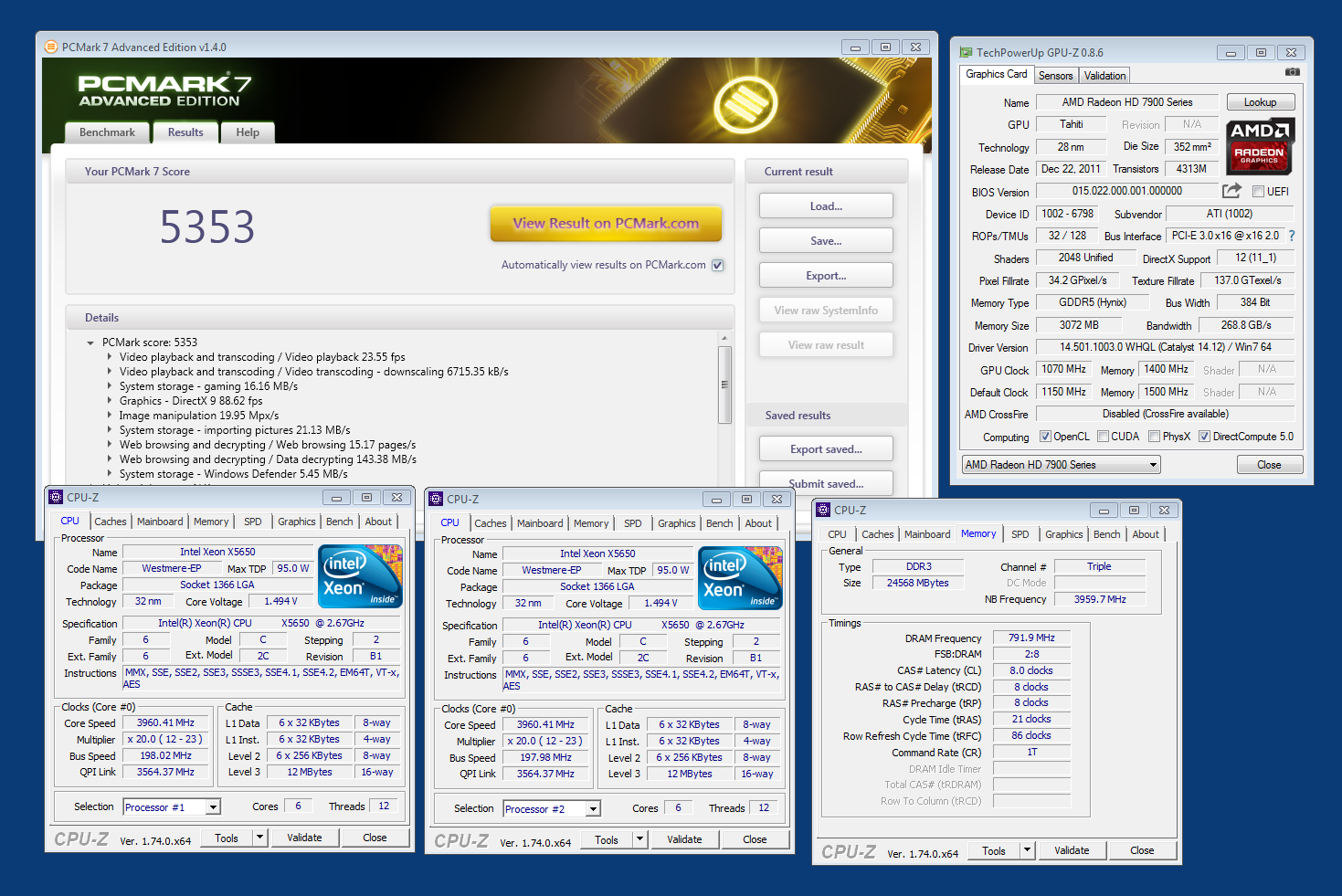Open Caches tab in Processor #2 CPU-Z window
The width and height of the screenshot is (1342, 896).
491,523
